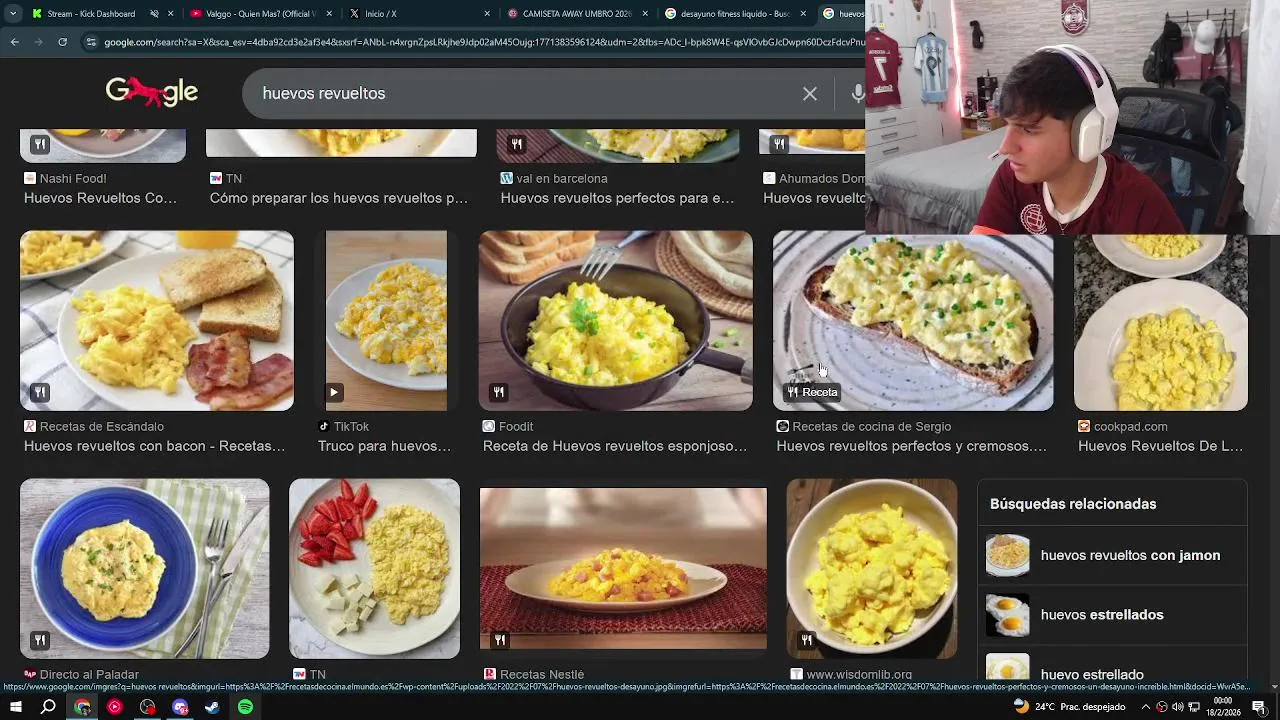Open link Huevos Revueltos De L...
The width and height of the screenshot is (1280, 720).
tap(1160, 446)
